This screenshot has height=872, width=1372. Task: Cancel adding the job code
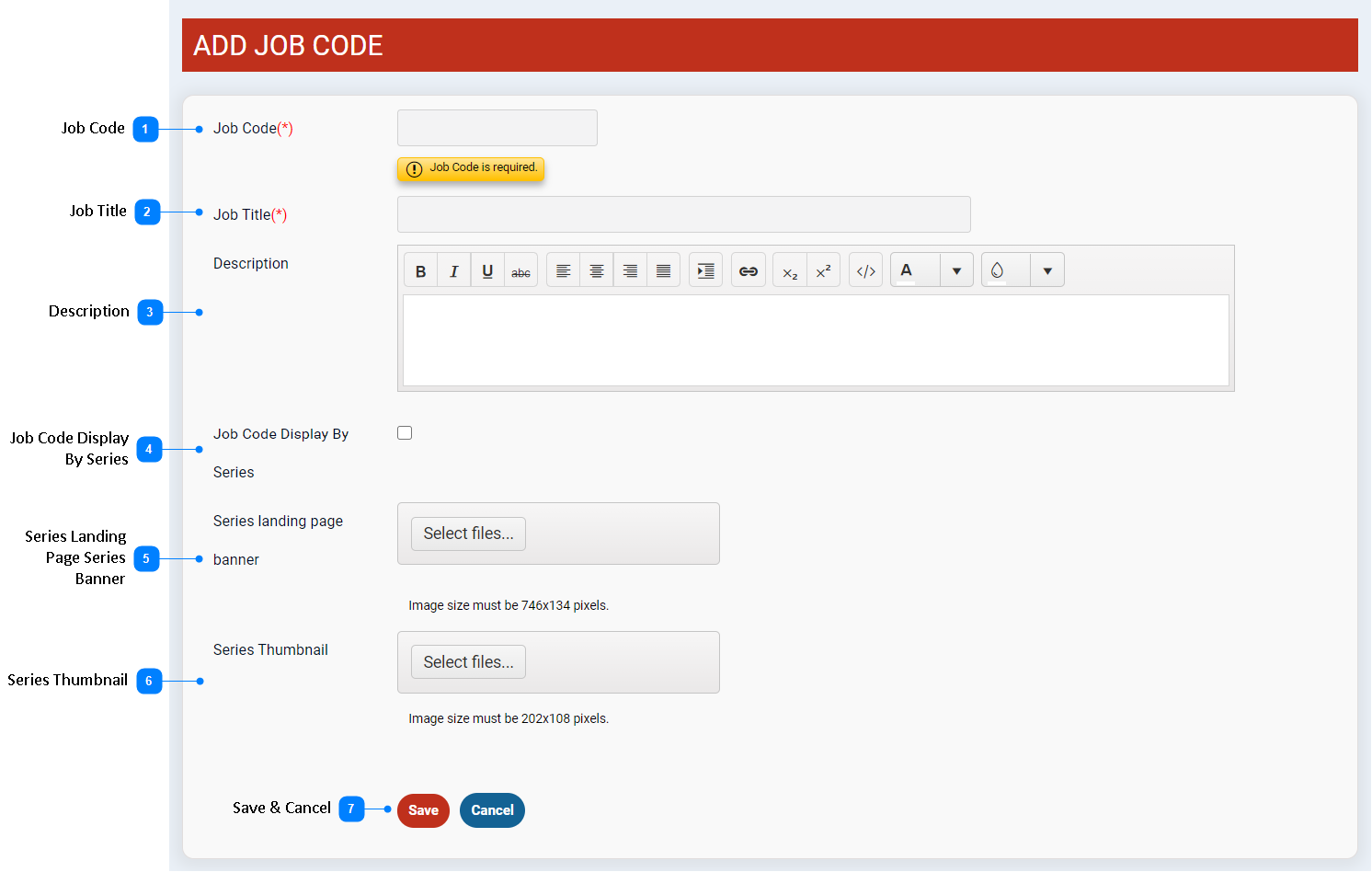pos(492,810)
